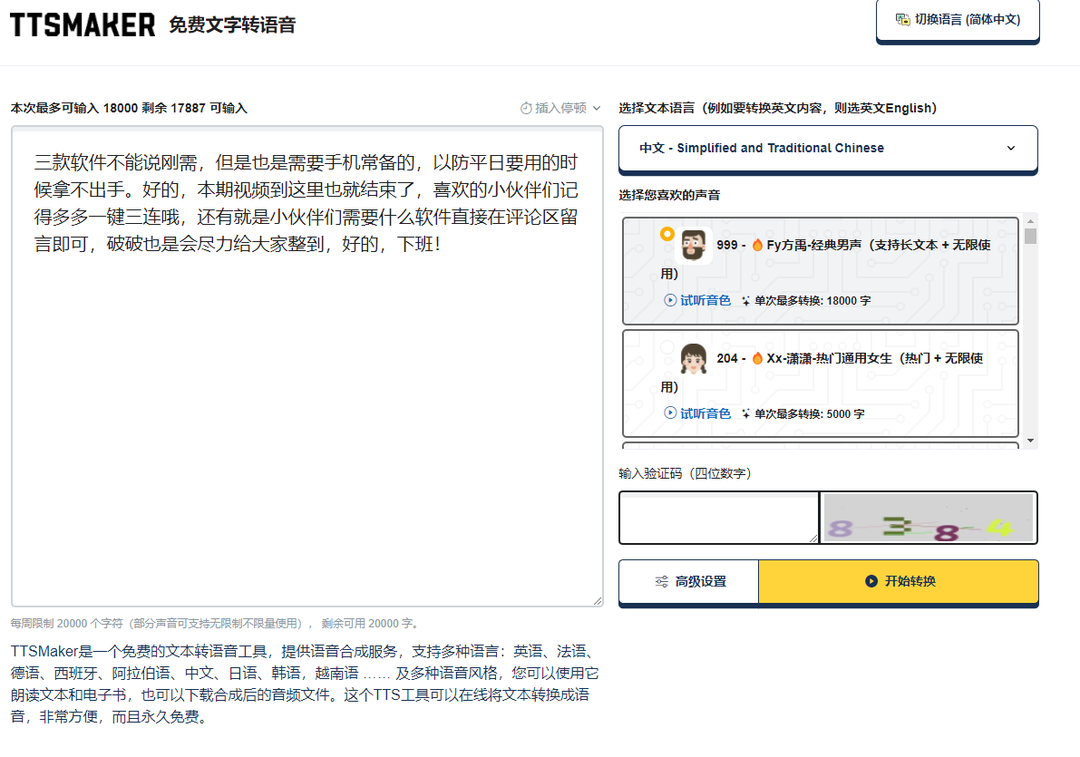Open the 中文 - Simplified and Traditional Chinese dropdown
Image resolution: width=1080 pixels, height=757 pixels.
click(x=828, y=148)
